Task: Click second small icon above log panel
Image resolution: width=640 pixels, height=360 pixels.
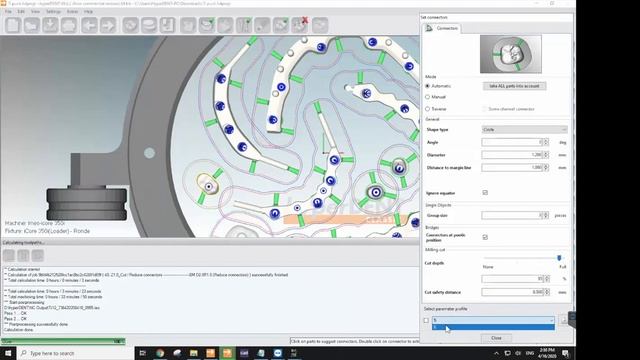Action: pyautogui.click(x=23, y=256)
